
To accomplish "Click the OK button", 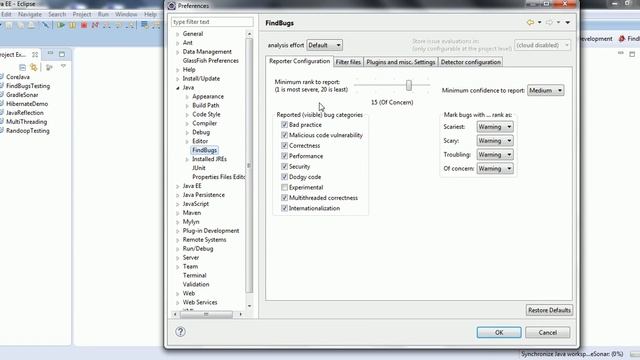I will pos(499,332).
